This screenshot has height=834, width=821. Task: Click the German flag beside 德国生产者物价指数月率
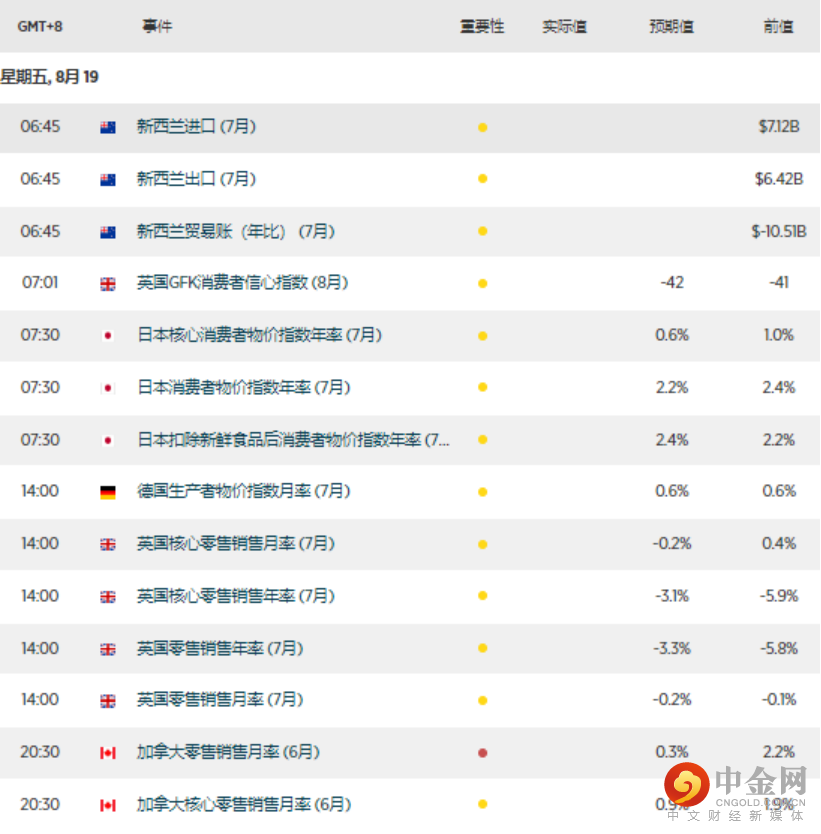[108, 493]
